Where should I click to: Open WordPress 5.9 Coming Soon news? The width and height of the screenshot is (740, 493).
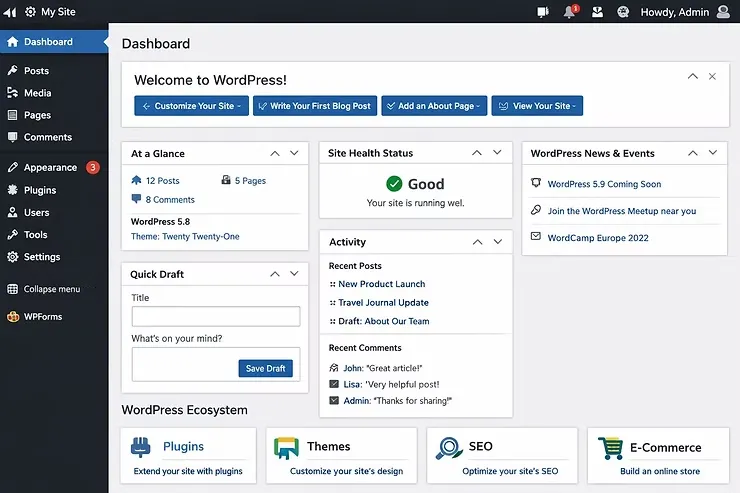tap(604, 184)
